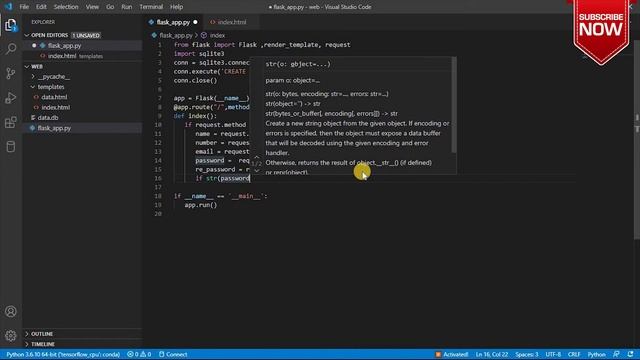Show previous signature in the hint popup

[x=257, y=157]
